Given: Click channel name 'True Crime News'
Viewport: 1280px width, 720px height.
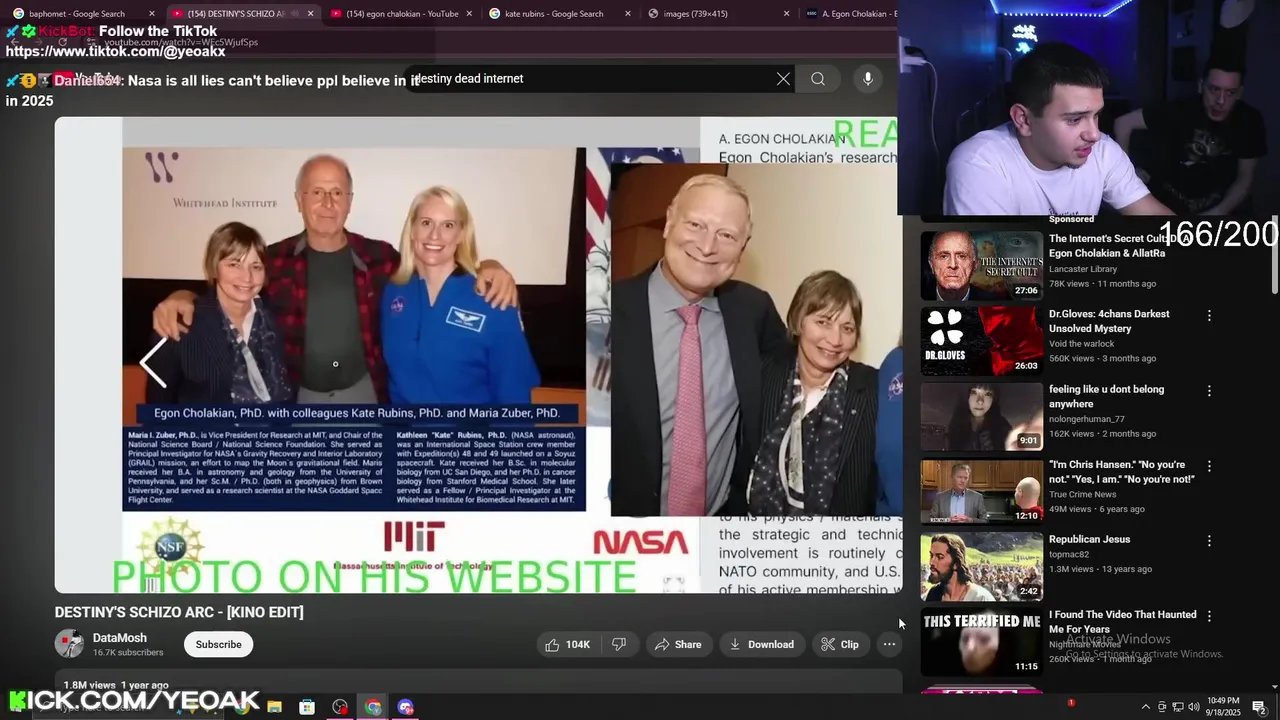Looking at the screenshot, I should coord(1082,494).
